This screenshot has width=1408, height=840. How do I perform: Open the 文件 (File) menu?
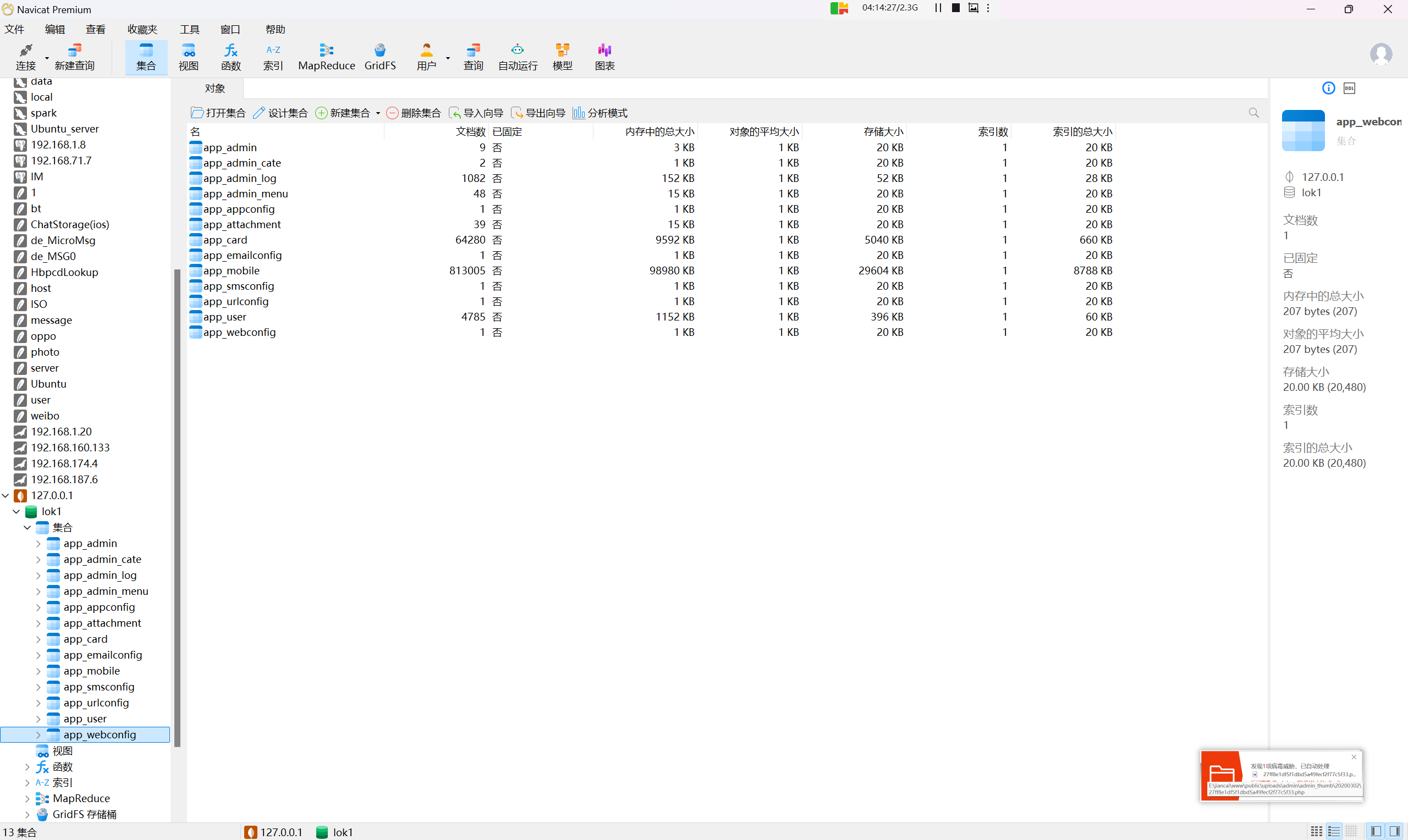(x=14, y=30)
